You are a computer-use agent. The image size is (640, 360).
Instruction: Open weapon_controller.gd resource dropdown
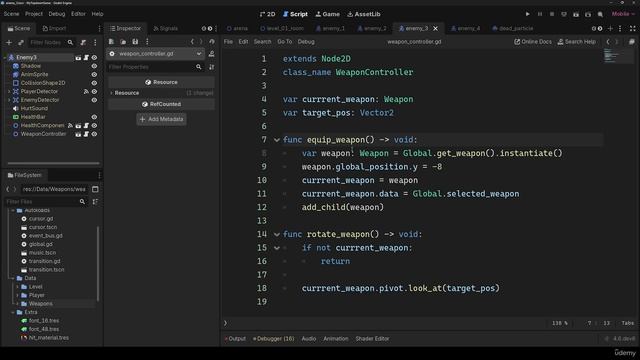tap(156, 54)
